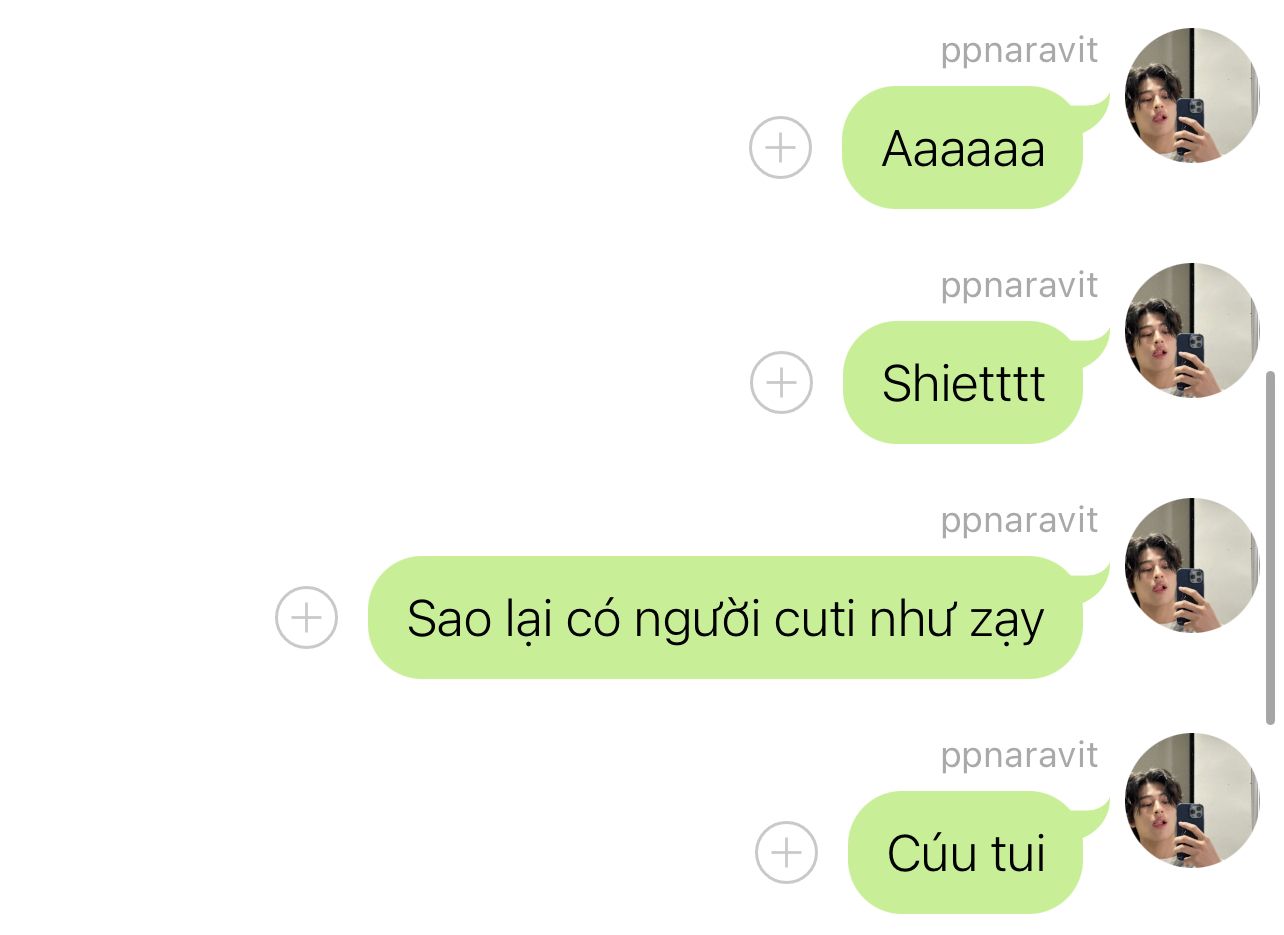The width and height of the screenshot is (1284, 935).
Task: Select the "Shietttt" message bubble
Action: (963, 383)
